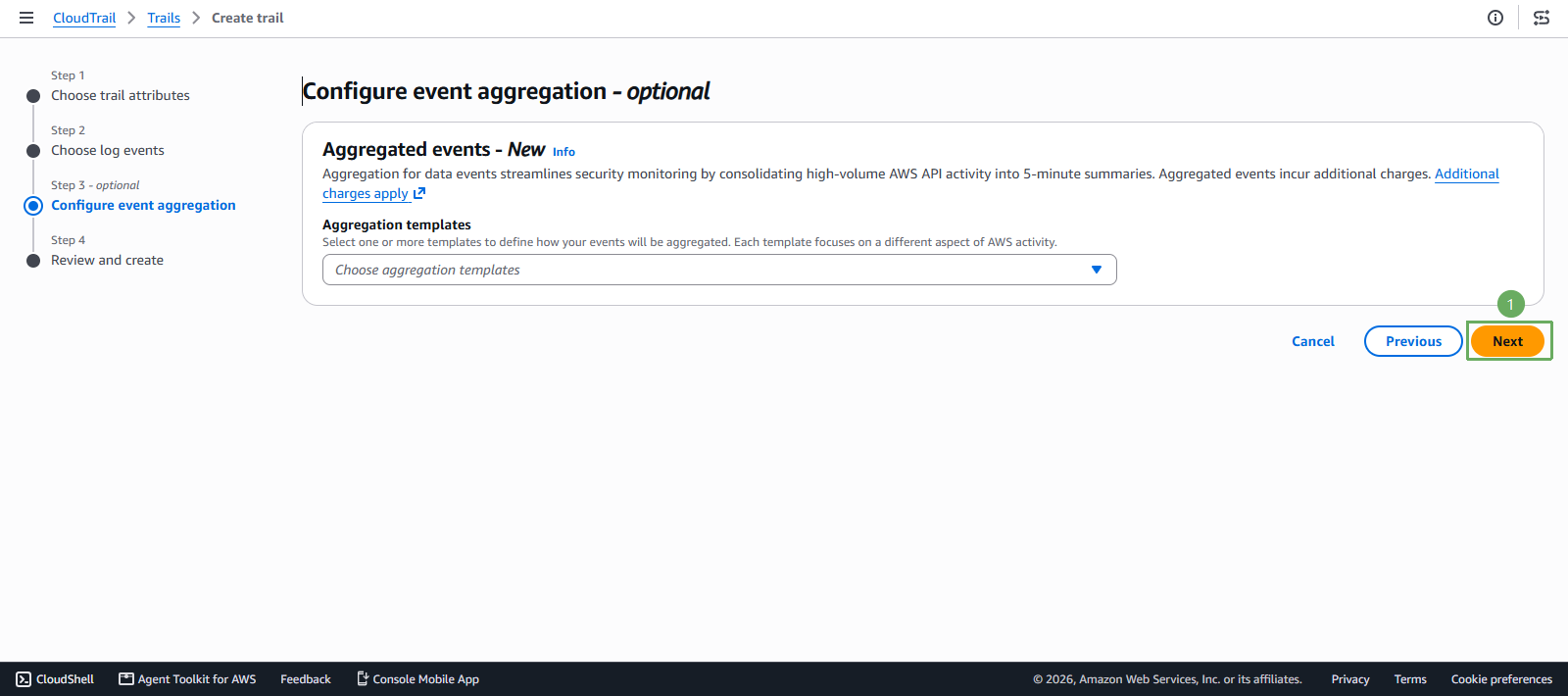The width and height of the screenshot is (1568, 696).
Task: Open the Terms footer link
Action: coord(1410,679)
